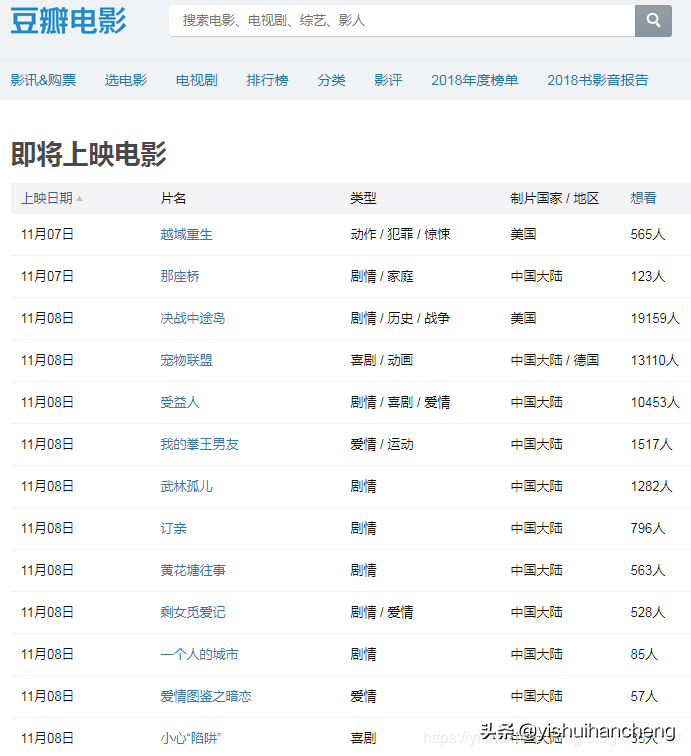Click 123人 in 那座桥 row
Screen dimensions: 691x756
pos(648,276)
